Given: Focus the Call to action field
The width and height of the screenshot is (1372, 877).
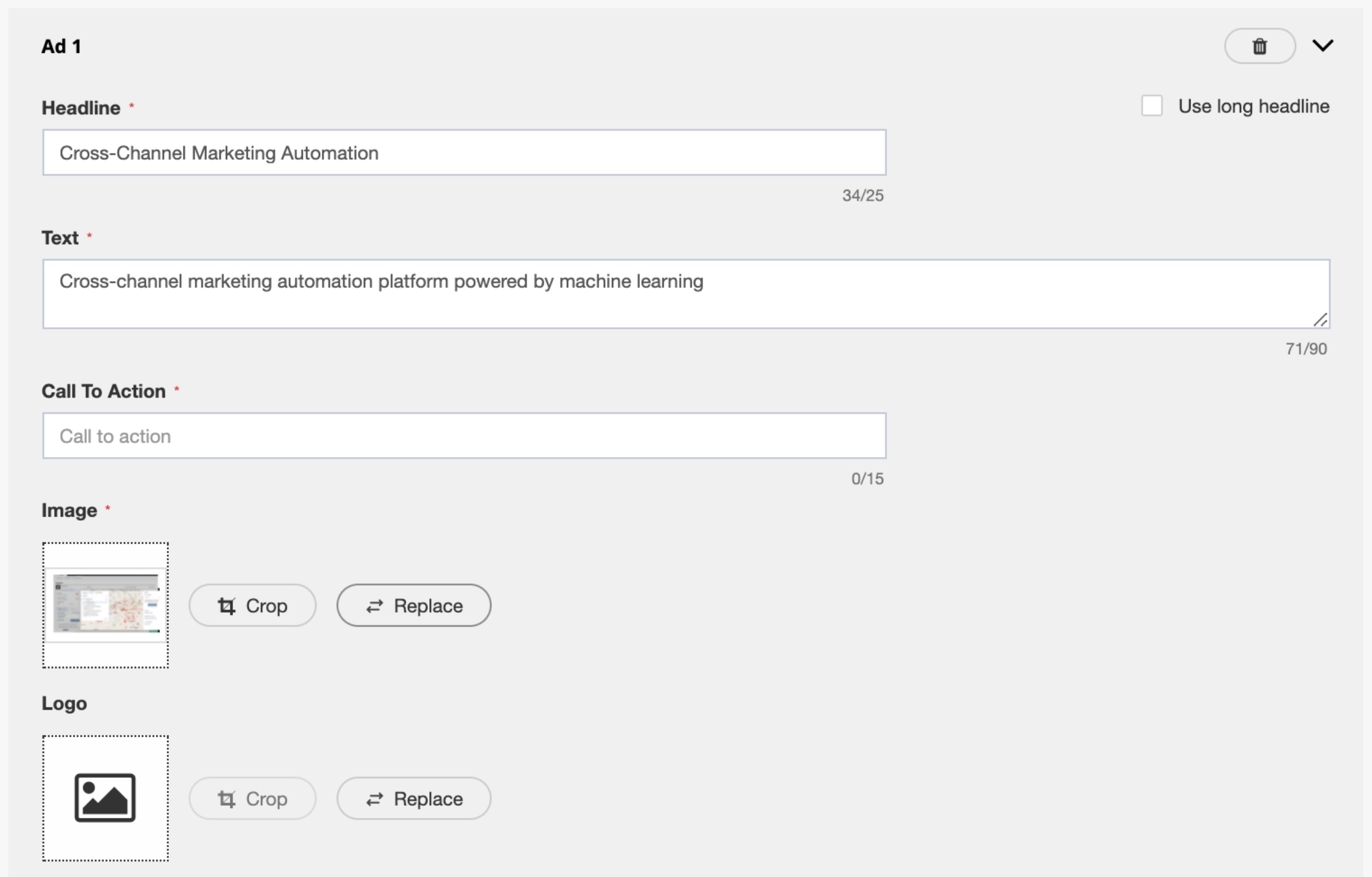Looking at the screenshot, I should point(464,436).
